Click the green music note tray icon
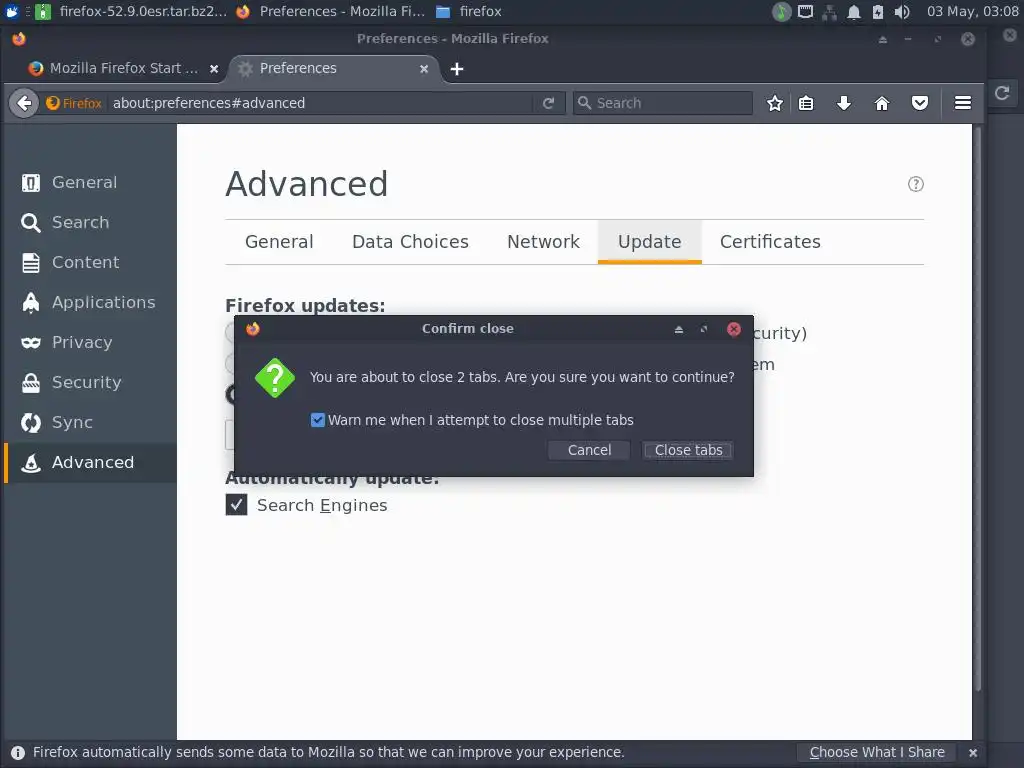The width and height of the screenshot is (1024, 768). pos(781,12)
